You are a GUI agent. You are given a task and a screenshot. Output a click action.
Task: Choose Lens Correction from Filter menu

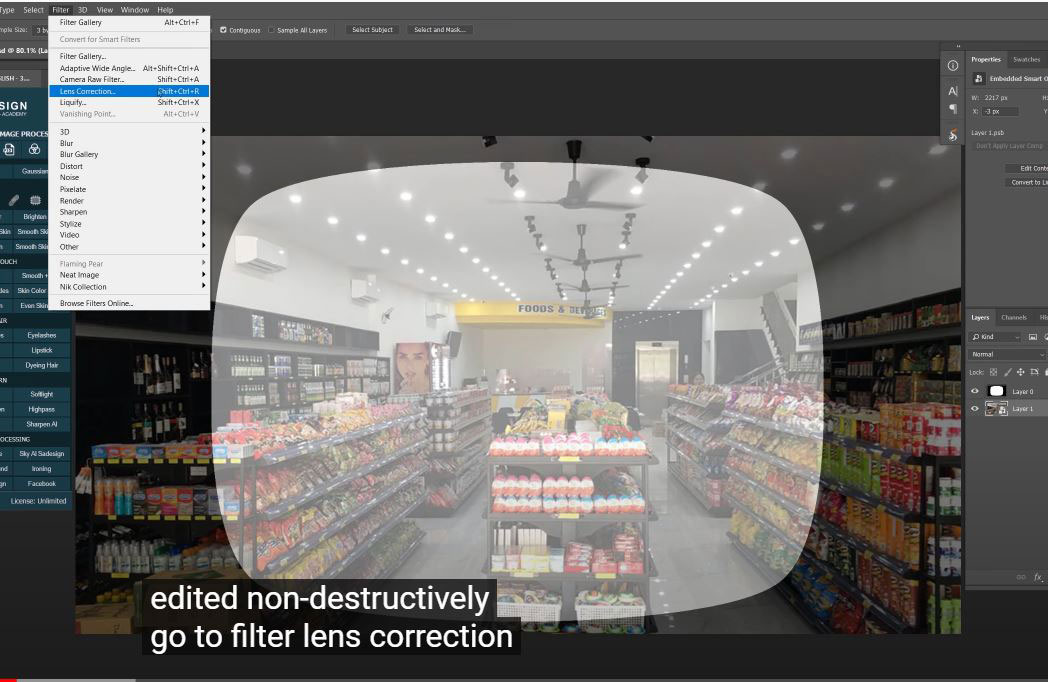(129, 91)
